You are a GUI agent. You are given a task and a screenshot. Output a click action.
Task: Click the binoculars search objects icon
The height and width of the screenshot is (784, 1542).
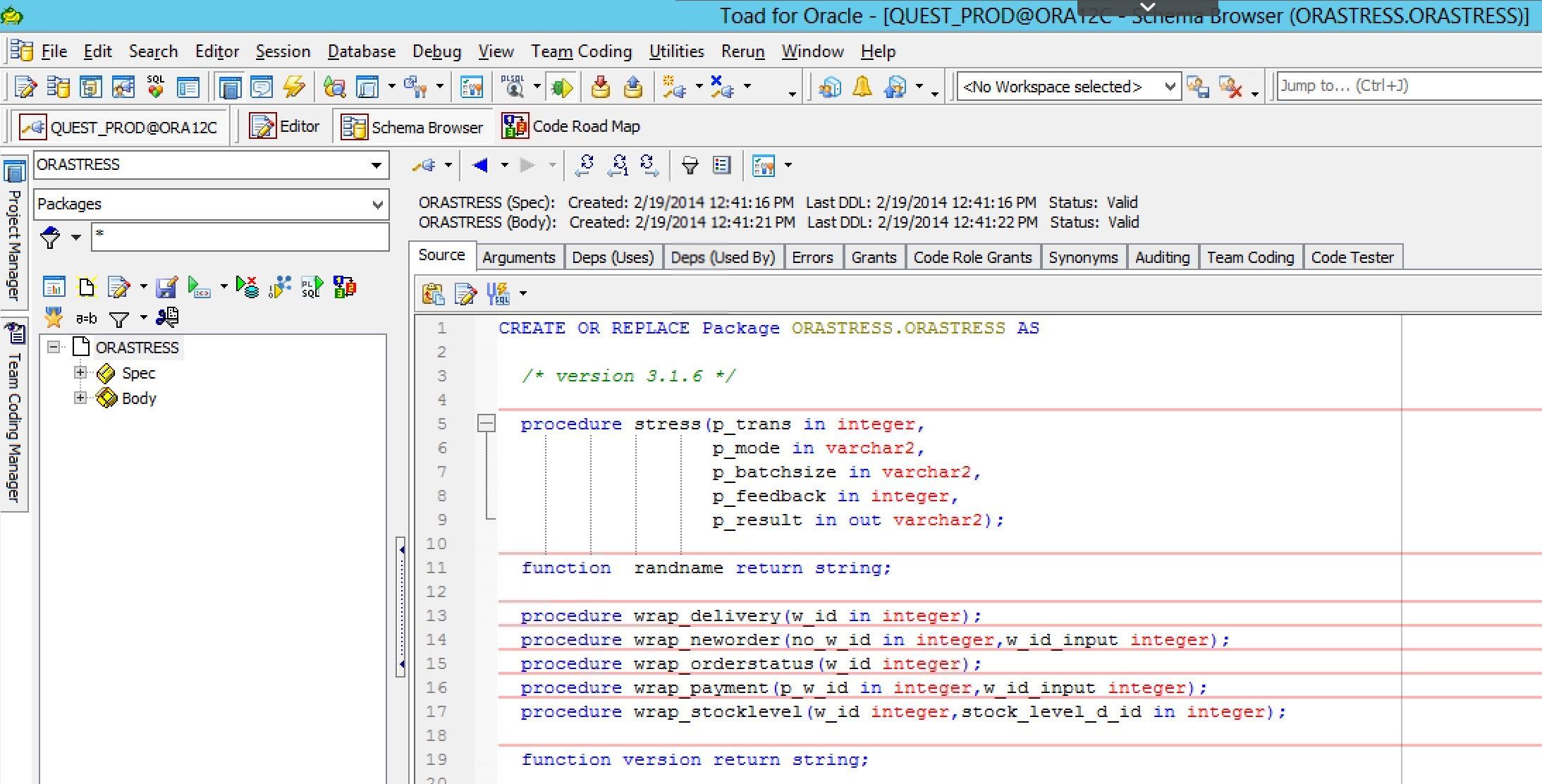tap(167, 318)
